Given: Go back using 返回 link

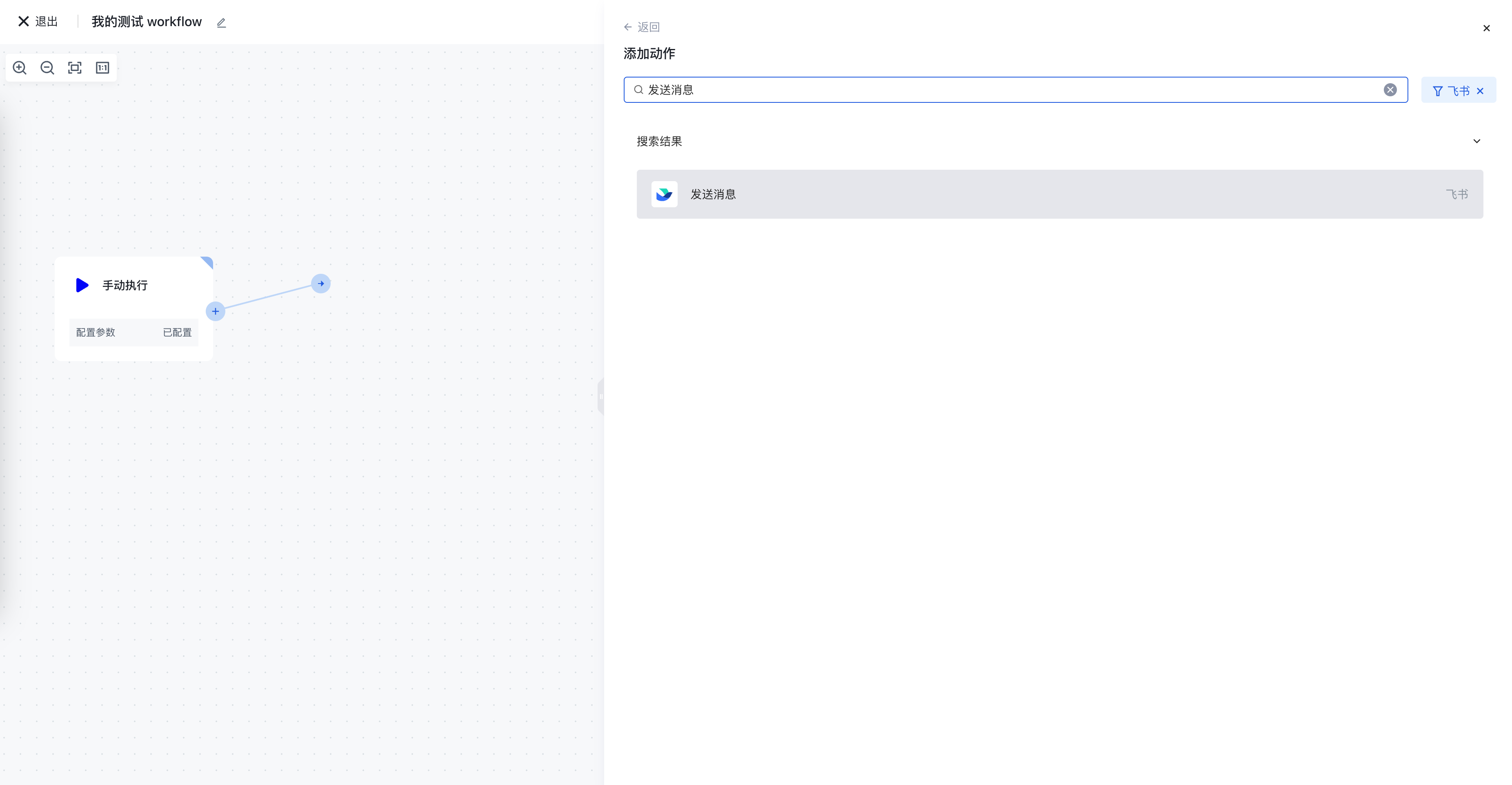Looking at the screenshot, I should pyautogui.click(x=642, y=27).
